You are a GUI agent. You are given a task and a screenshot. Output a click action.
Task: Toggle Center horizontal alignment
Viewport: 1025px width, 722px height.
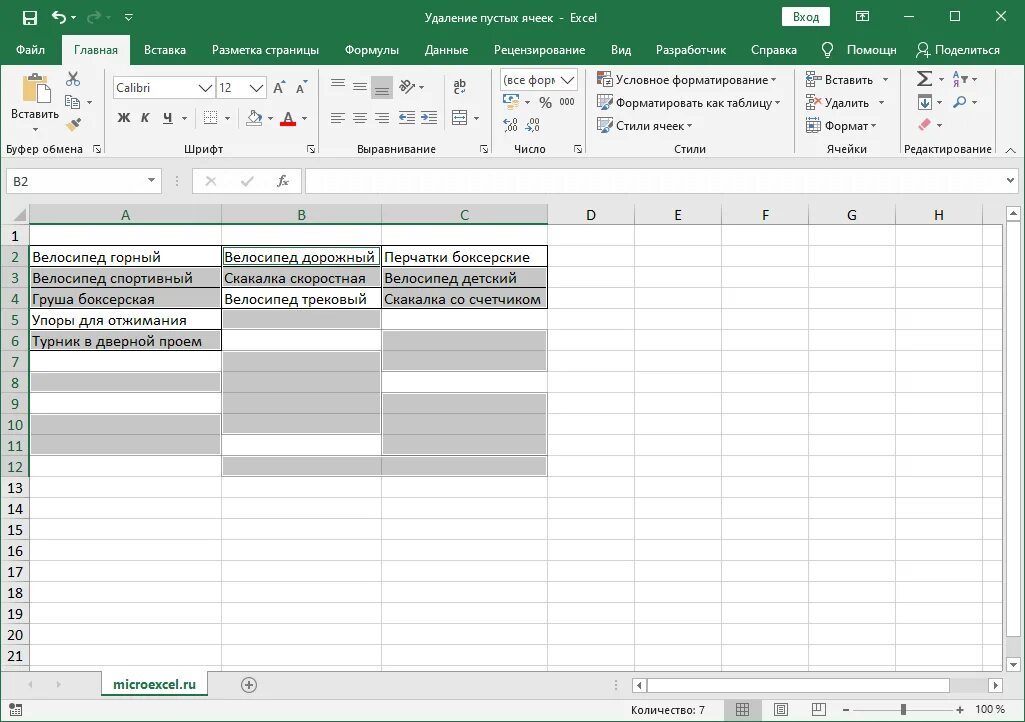pyautogui.click(x=360, y=118)
